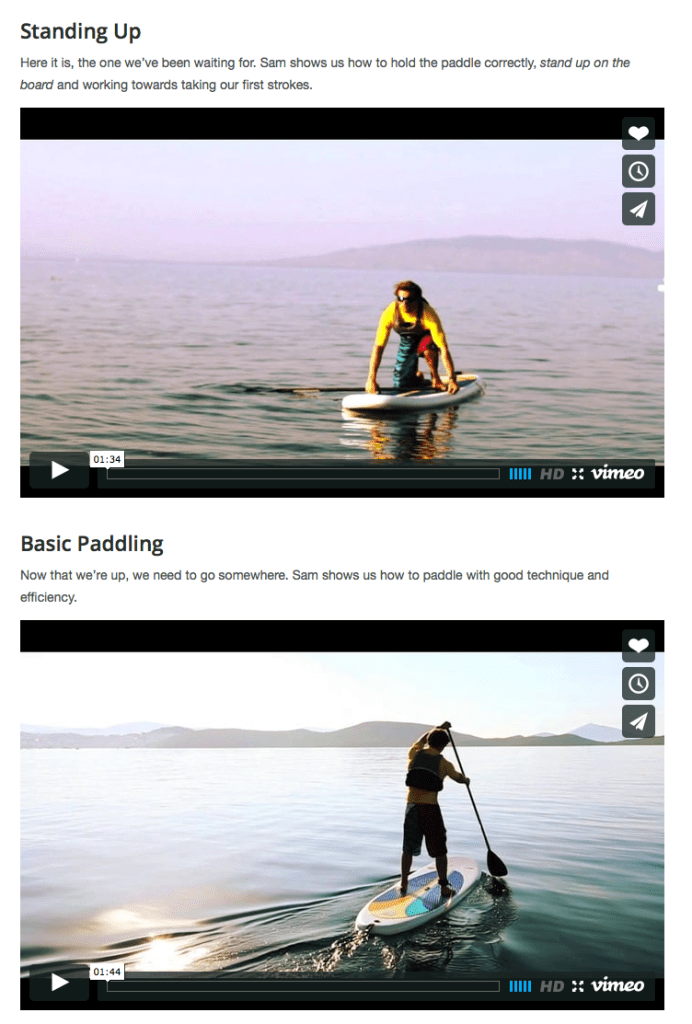The image size is (692, 1024).
Task: Toggle HD quality on Standing Up video
Action: click(x=552, y=474)
